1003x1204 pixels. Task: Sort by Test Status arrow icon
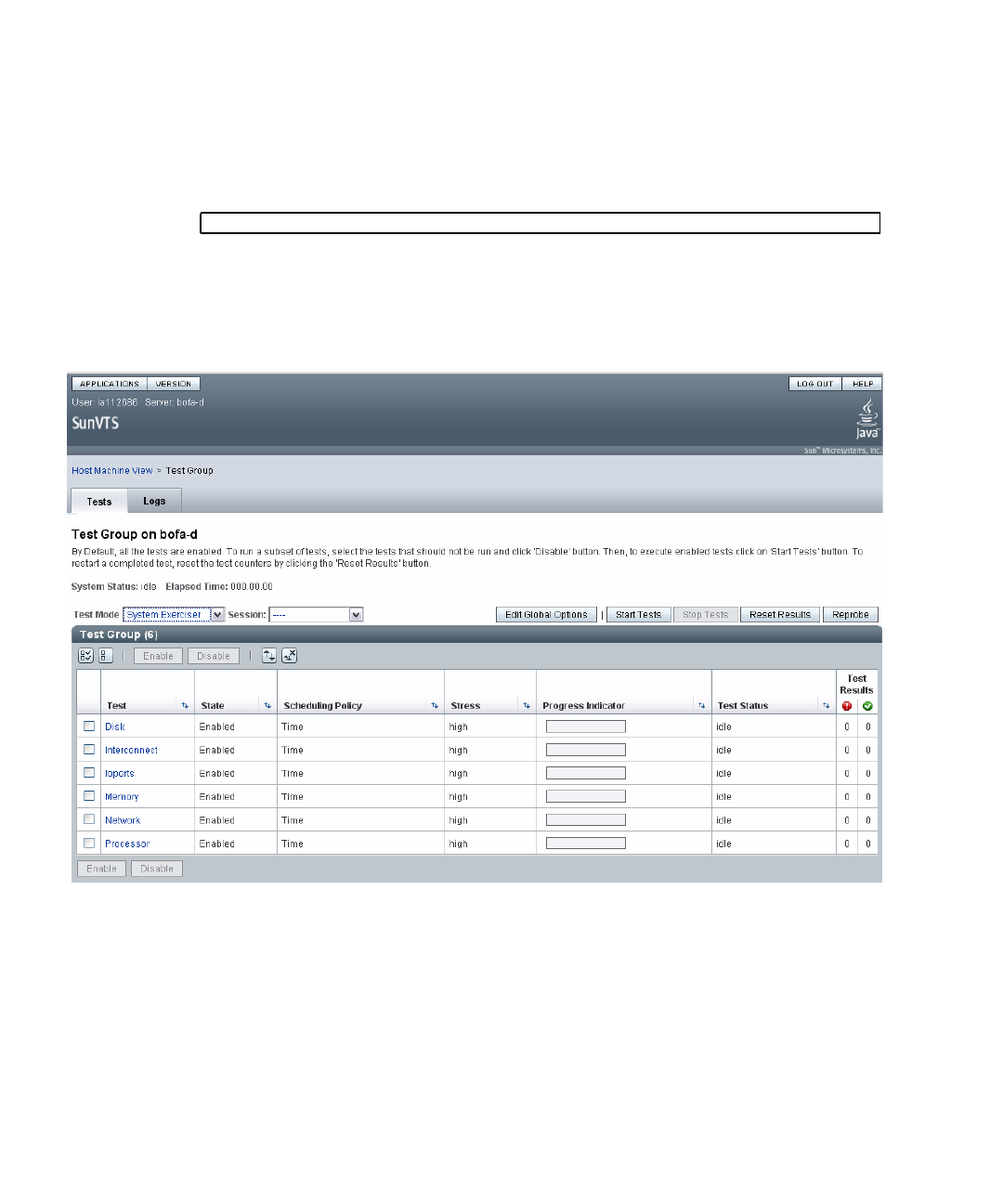click(x=826, y=706)
